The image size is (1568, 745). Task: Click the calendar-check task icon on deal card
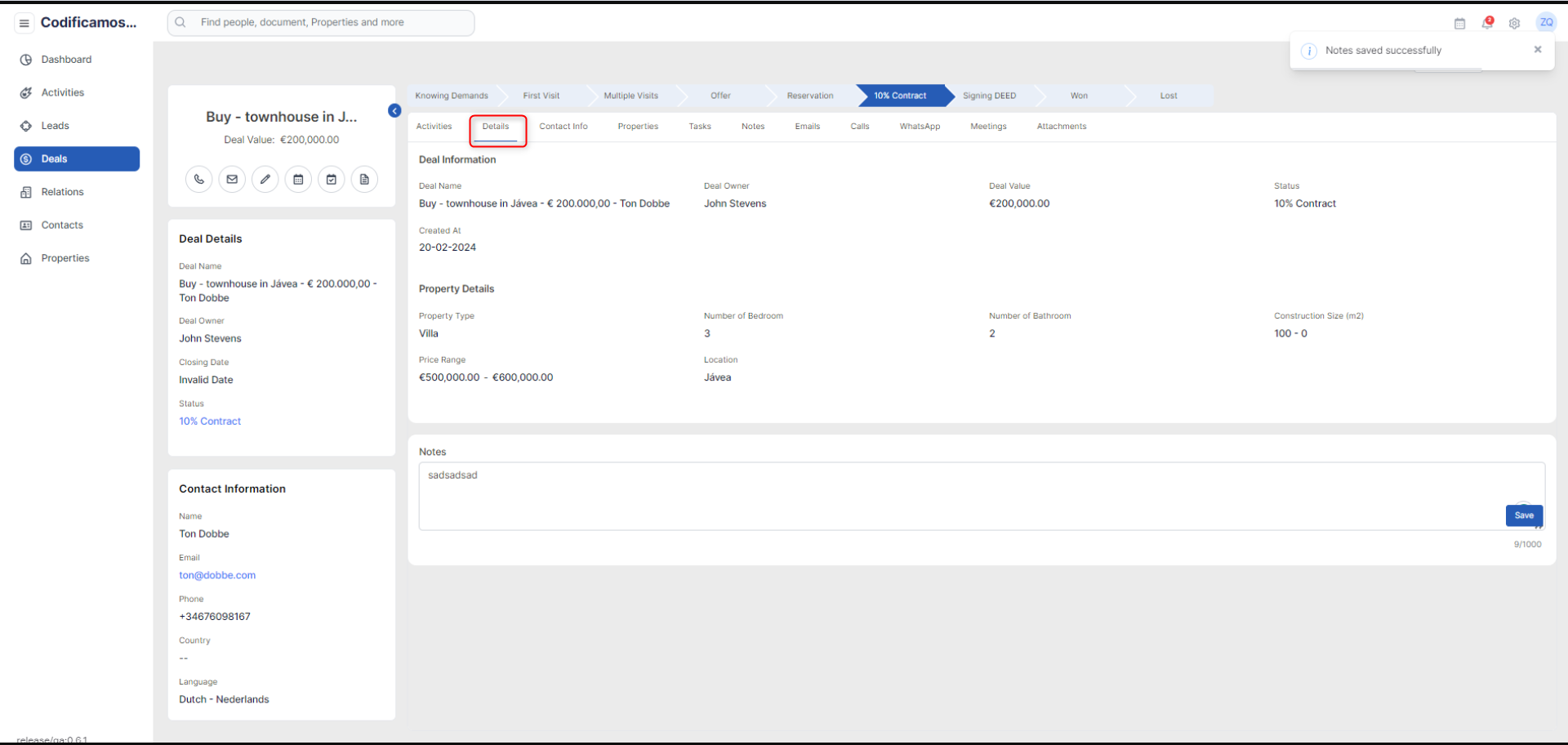pyautogui.click(x=332, y=179)
